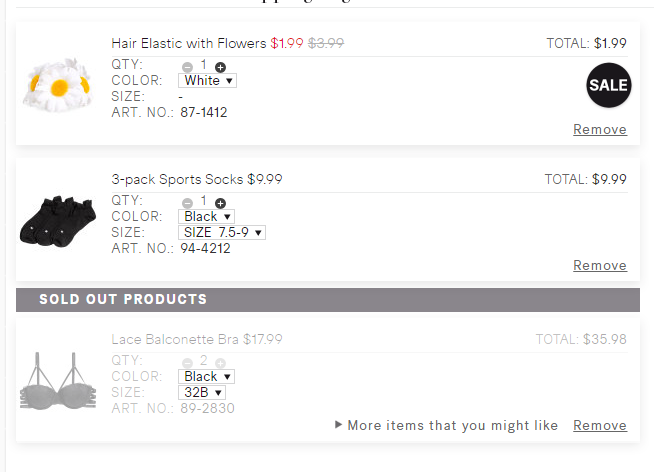Expand More items that you might like

446,425
